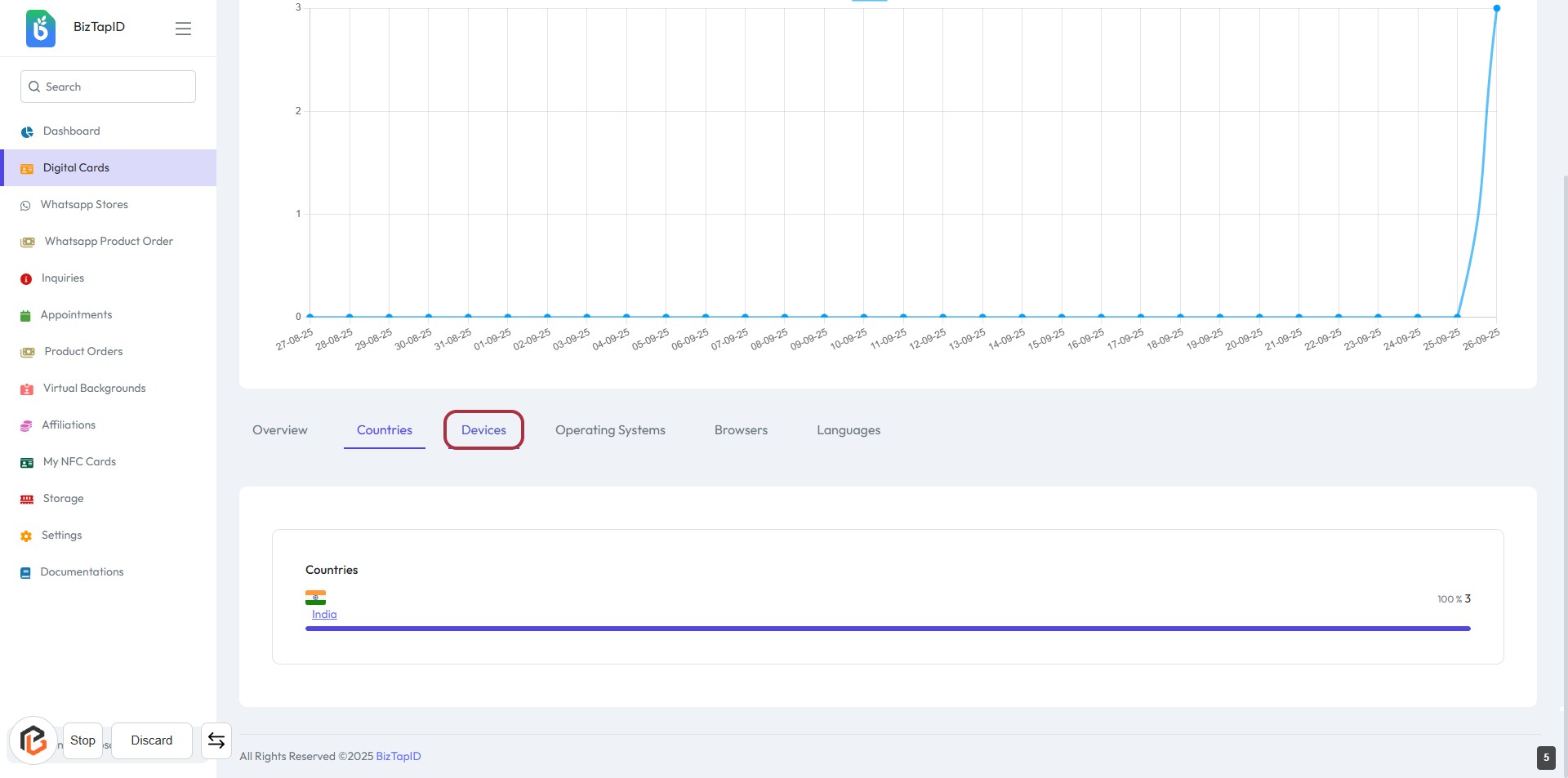Open the Operating Systems tab
Image resolution: width=1568 pixels, height=778 pixels.
click(610, 430)
